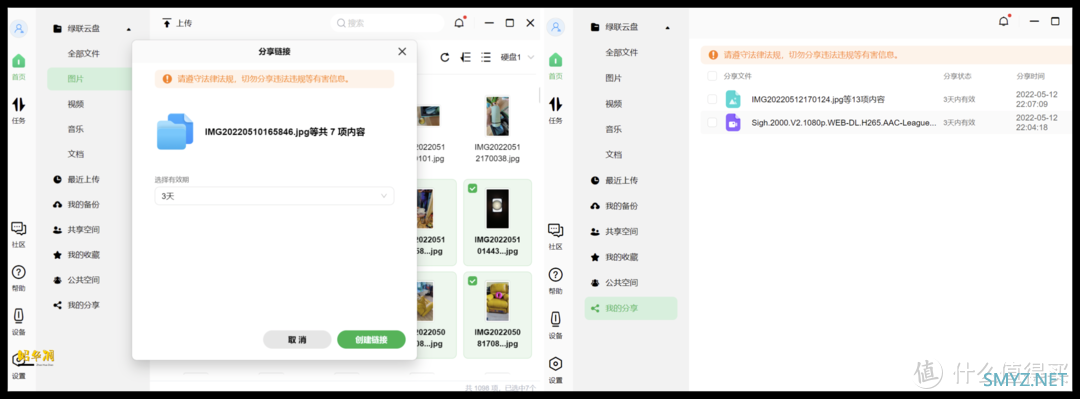
Task: Click the 取消 cancel button
Action: point(298,340)
